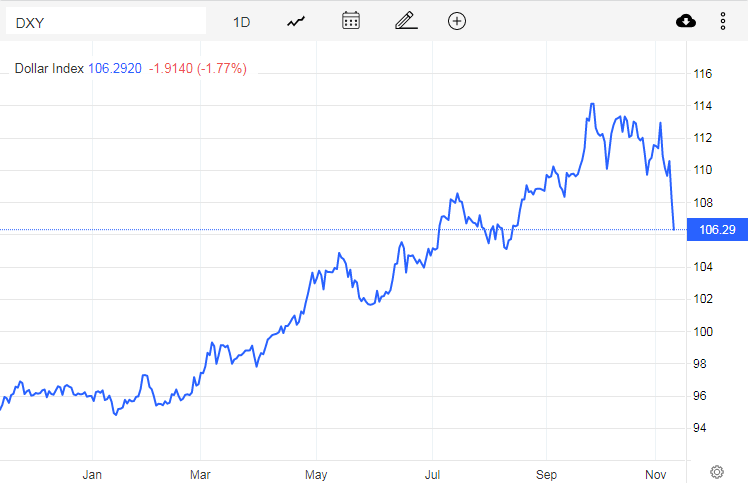
Task: Open the calendar date range picker
Action: (351, 21)
